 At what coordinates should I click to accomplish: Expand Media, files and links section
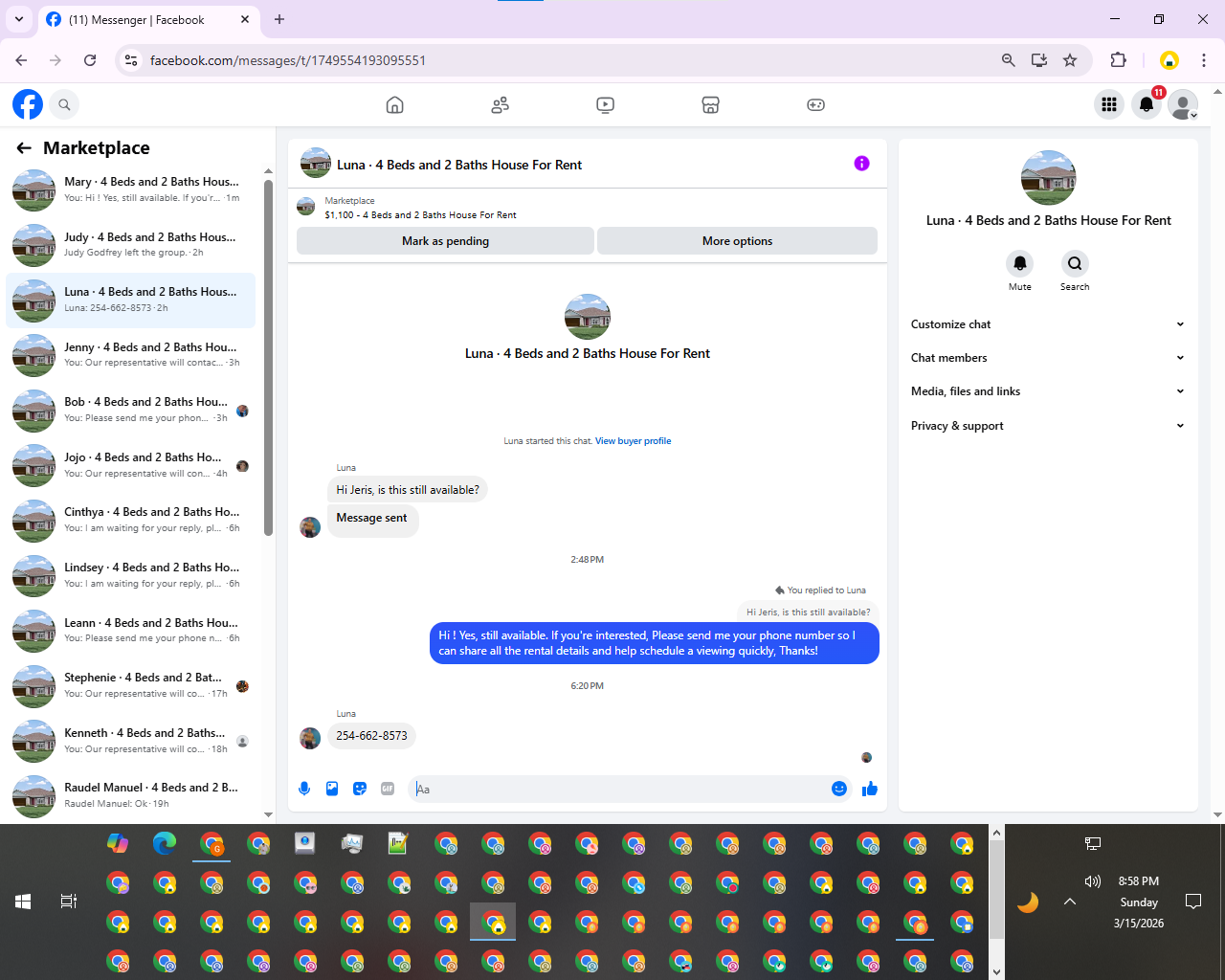pyautogui.click(x=1048, y=391)
